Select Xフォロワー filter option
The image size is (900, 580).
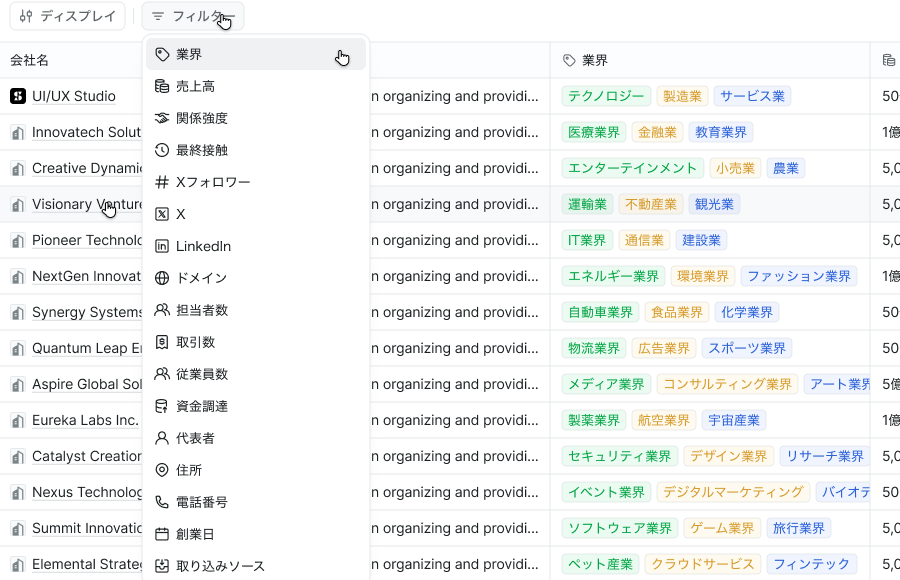point(255,183)
